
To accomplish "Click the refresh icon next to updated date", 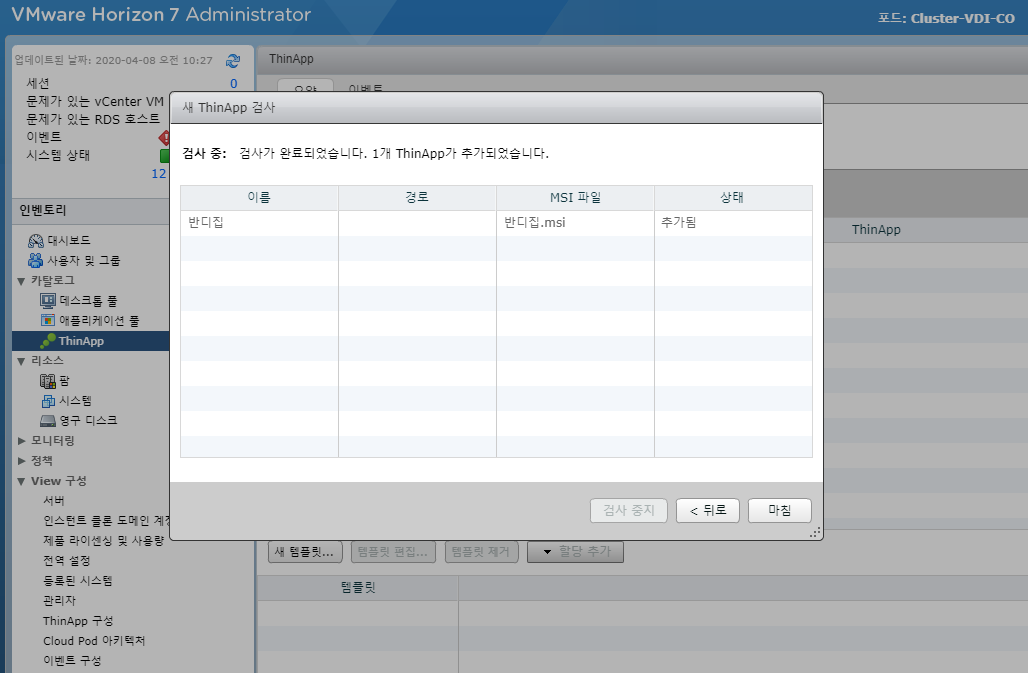I will tap(233, 61).
